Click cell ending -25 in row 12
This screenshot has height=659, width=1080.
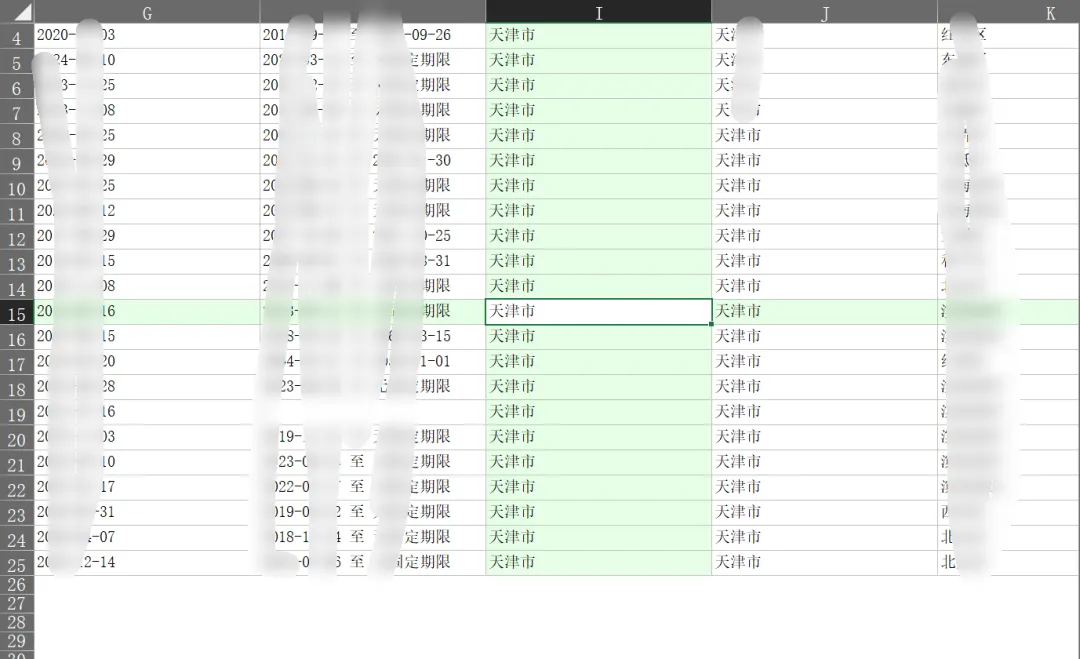pyautogui.click(x=373, y=236)
